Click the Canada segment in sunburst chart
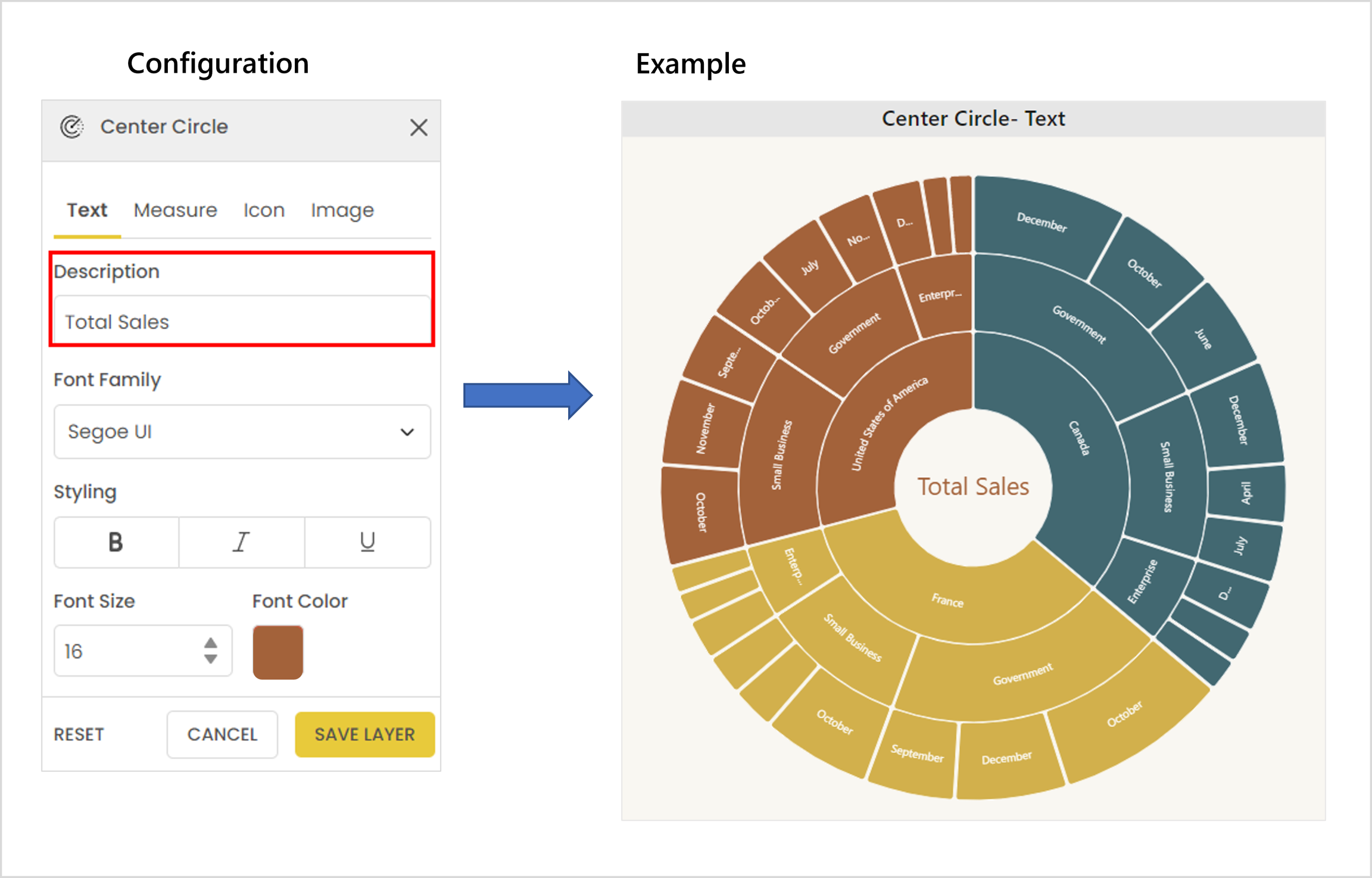Image resolution: width=1372 pixels, height=878 pixels. click(1078, 438)
